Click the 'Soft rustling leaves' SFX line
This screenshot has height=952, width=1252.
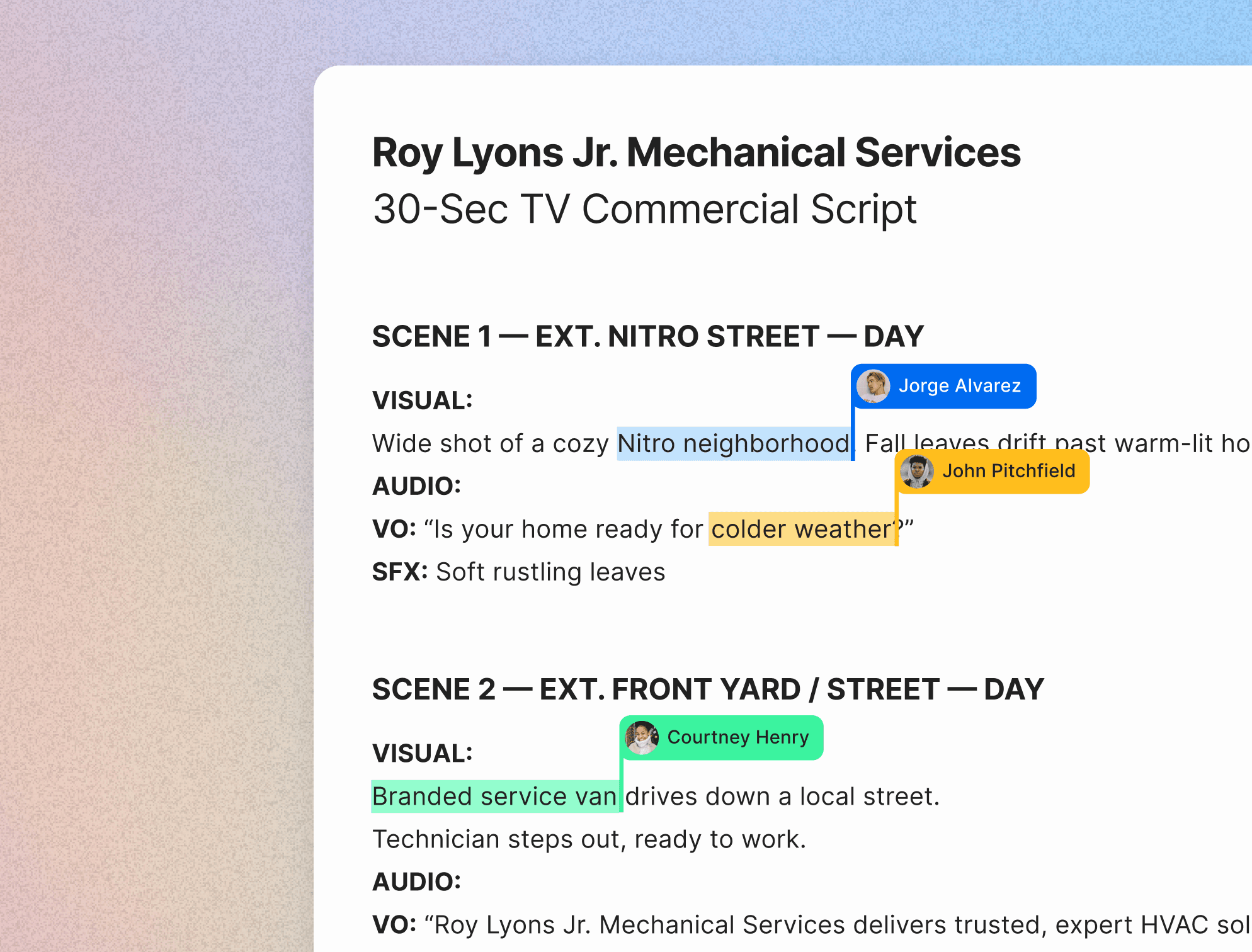[x=550, y=572]
